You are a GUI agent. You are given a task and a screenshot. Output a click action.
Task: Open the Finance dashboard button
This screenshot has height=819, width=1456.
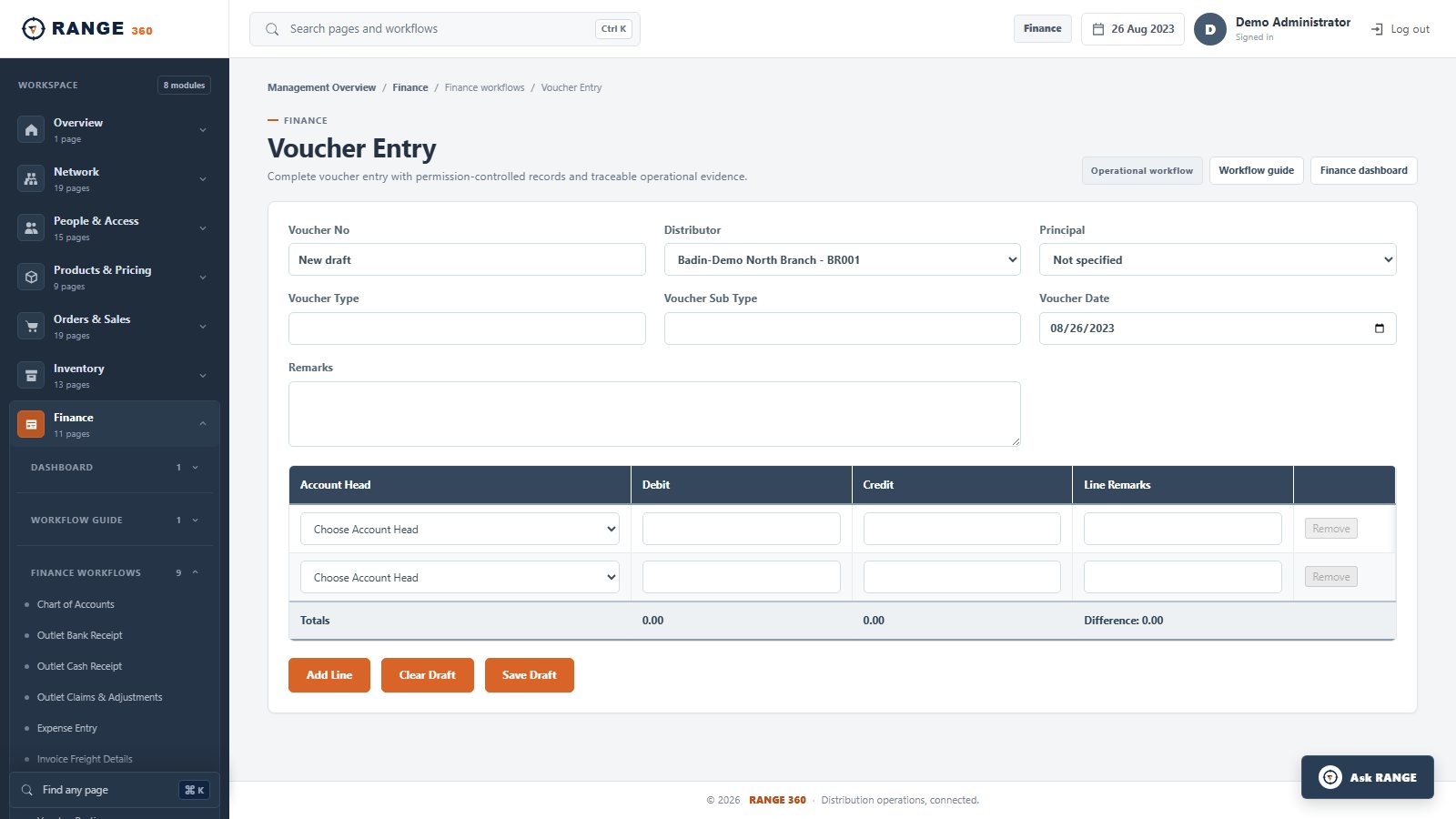point(1363,170)
